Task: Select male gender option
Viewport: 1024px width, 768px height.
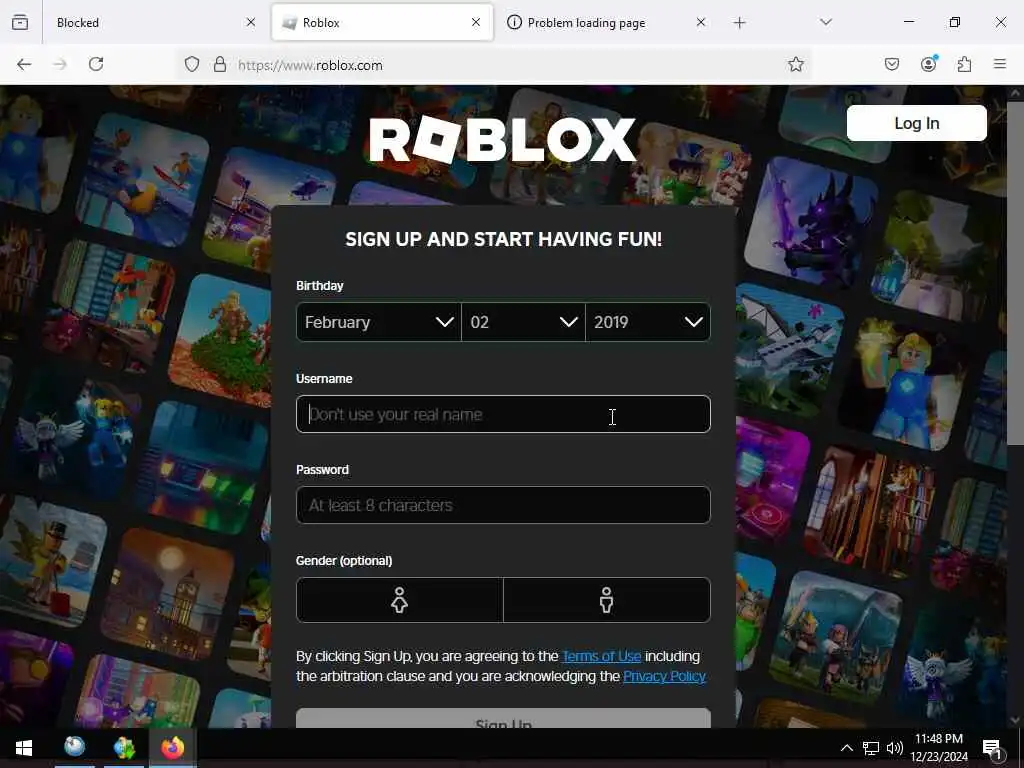Action: 607,600
